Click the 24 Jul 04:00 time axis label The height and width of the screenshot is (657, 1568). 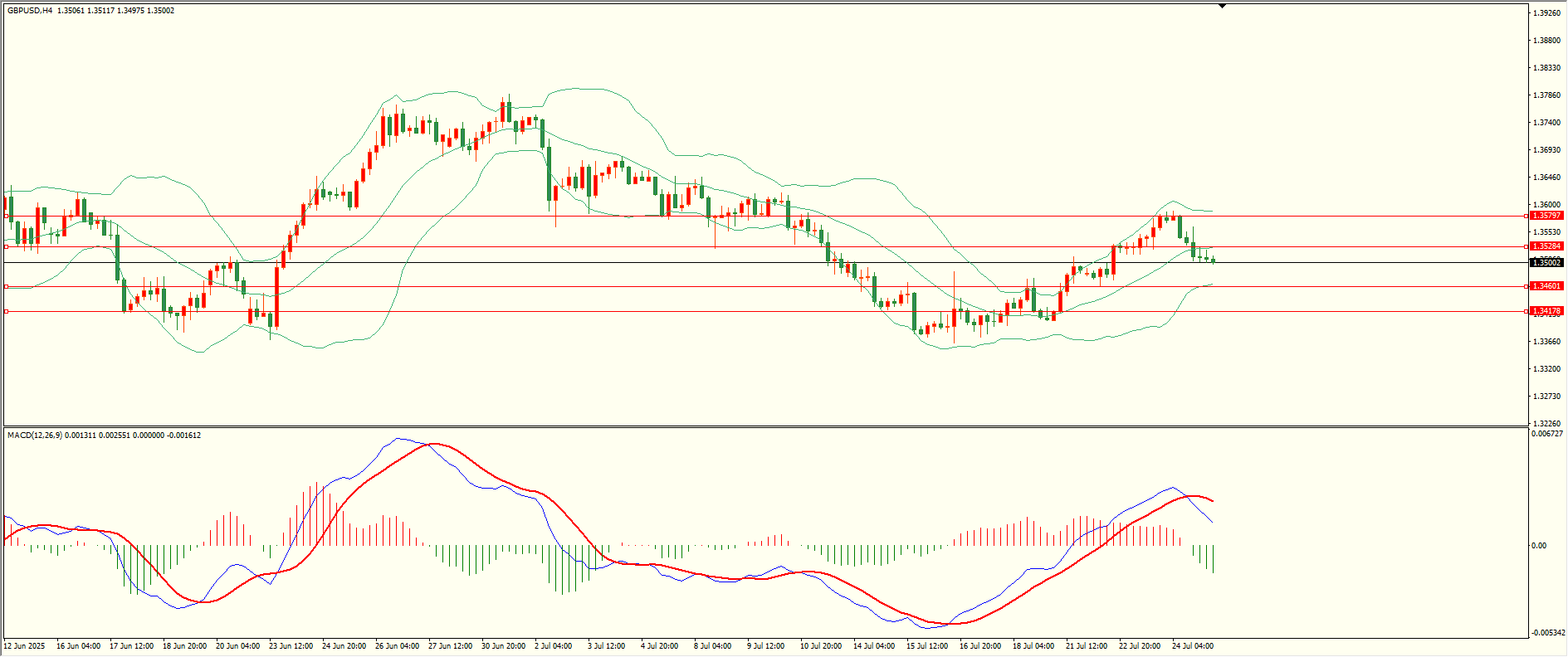point(1192,645)
